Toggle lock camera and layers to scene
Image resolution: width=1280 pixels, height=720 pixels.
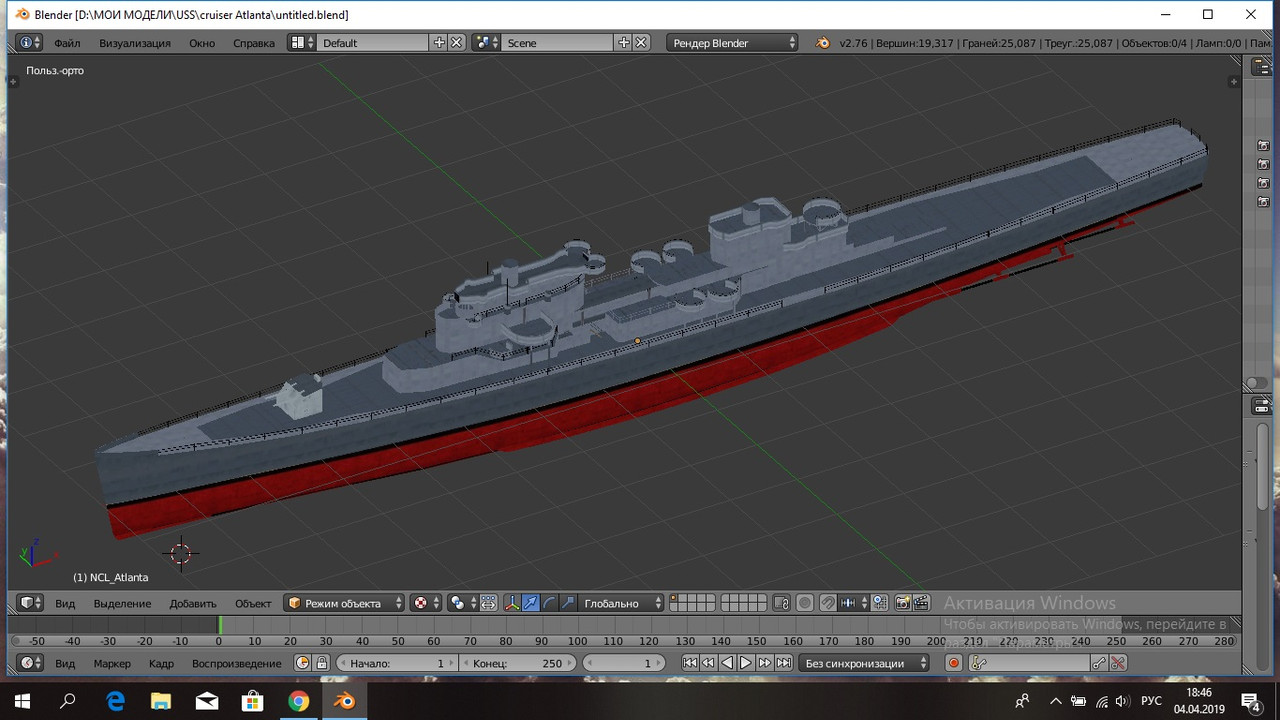(782, 603)
